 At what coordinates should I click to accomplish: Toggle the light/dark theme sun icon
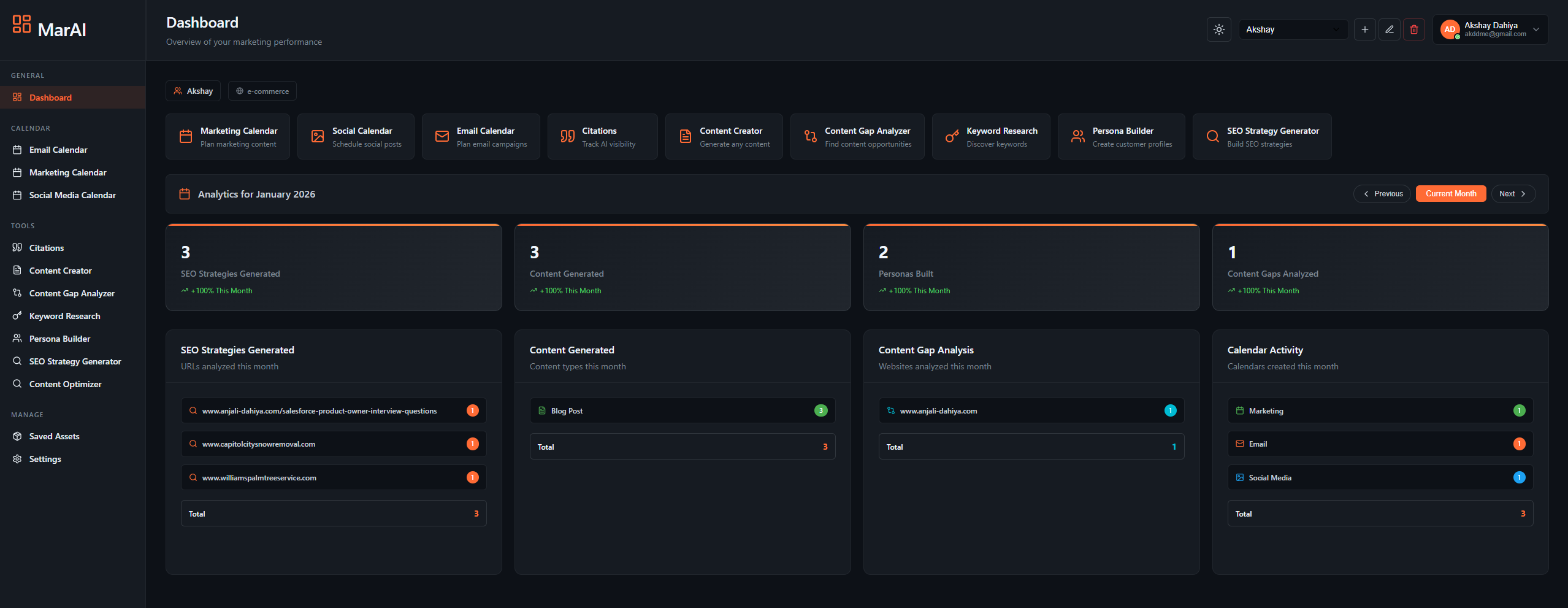(1218, 29)
